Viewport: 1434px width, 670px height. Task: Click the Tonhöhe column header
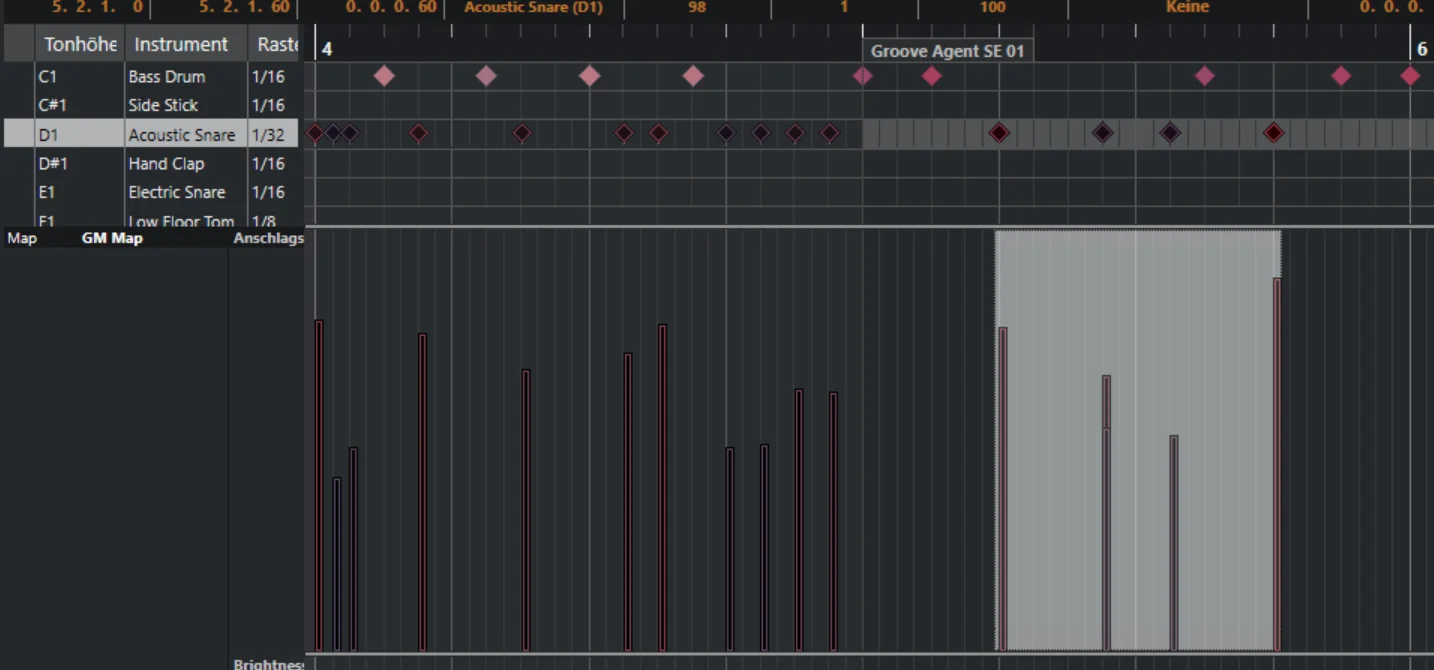tap(80, 44)
